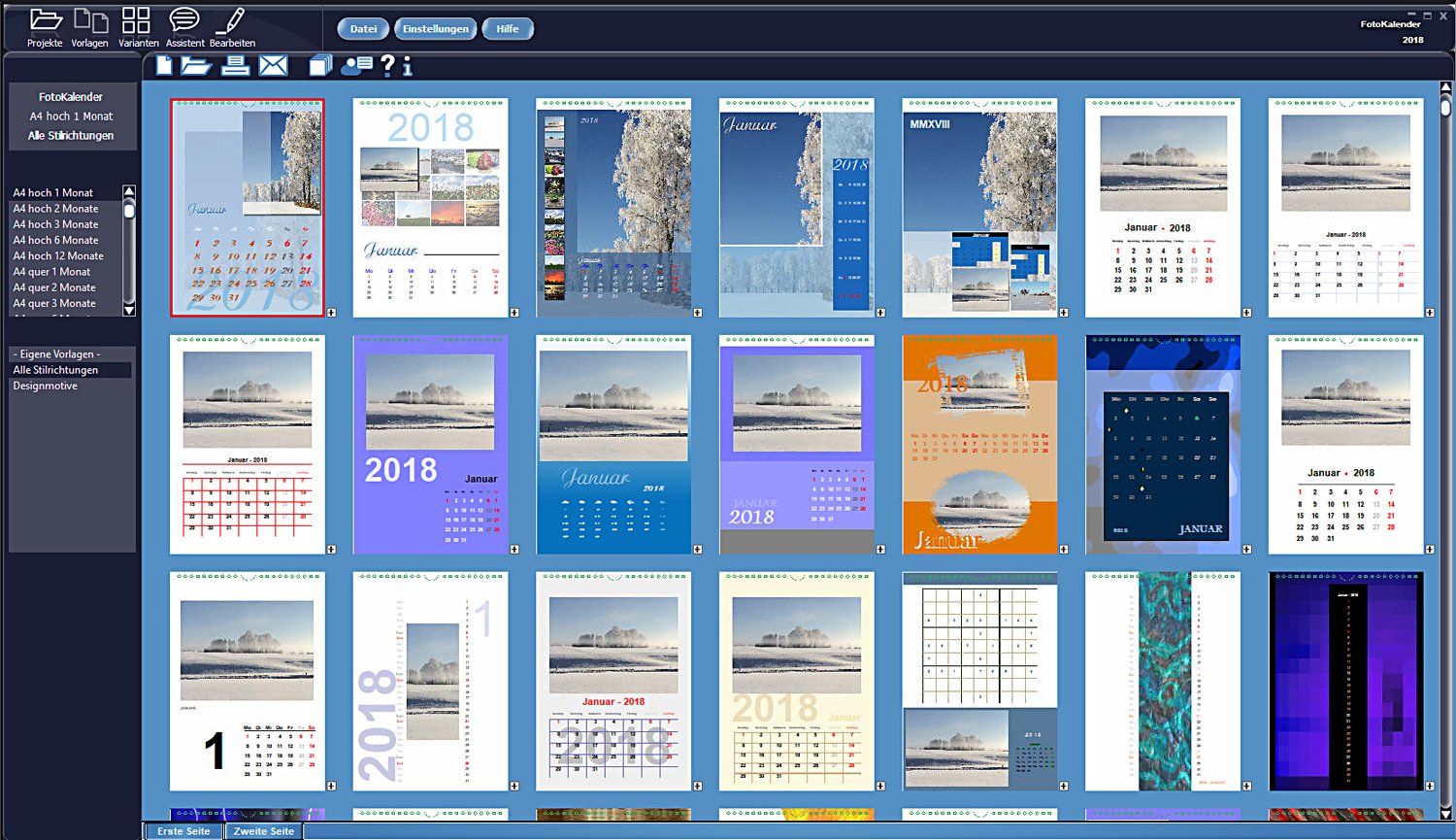Select the teal marbled stripe template
The image size is (1456, 840).
pyautogui.click(x=1163, y=681)
